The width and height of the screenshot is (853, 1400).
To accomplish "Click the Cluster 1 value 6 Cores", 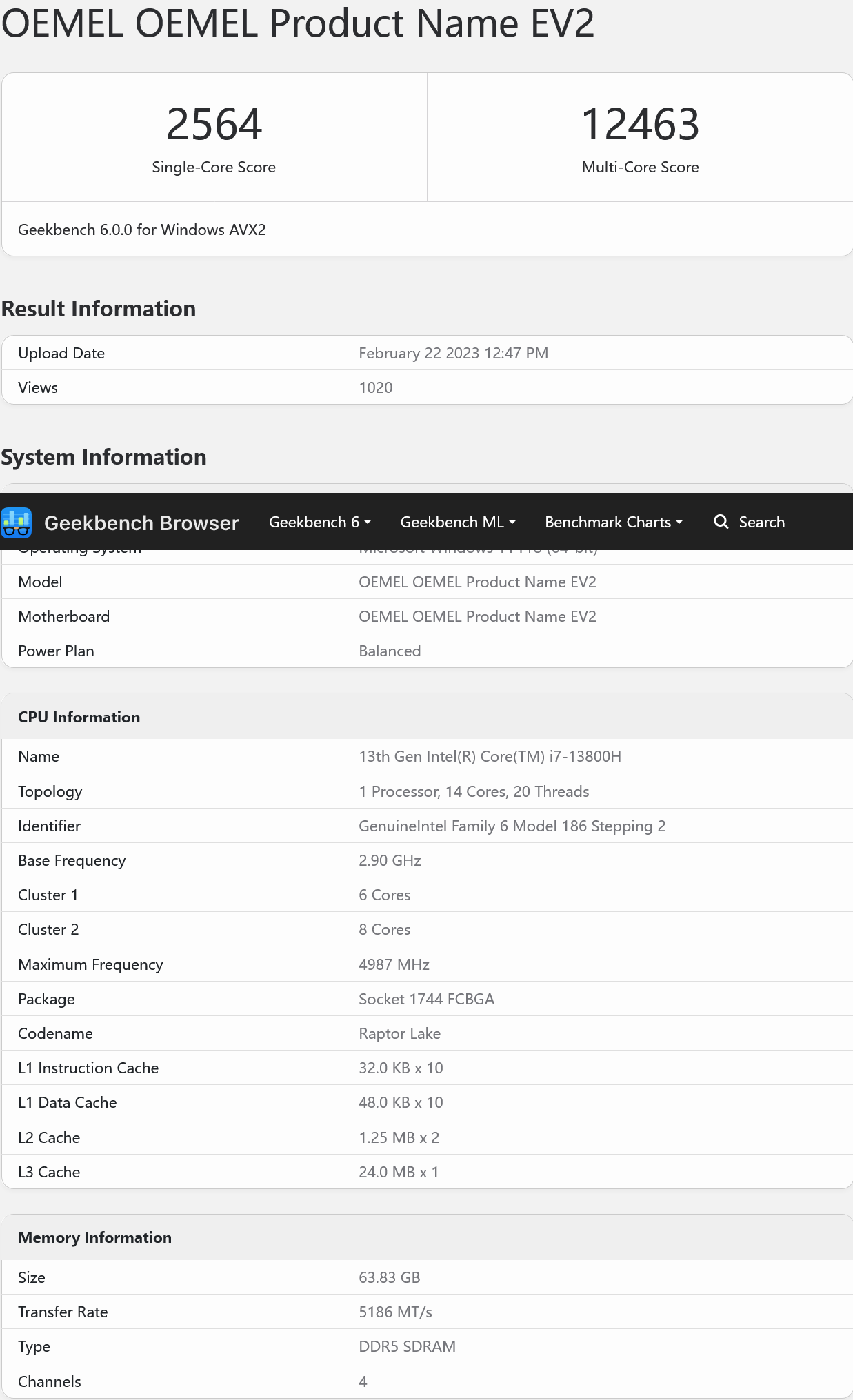I will click(384, 895).
